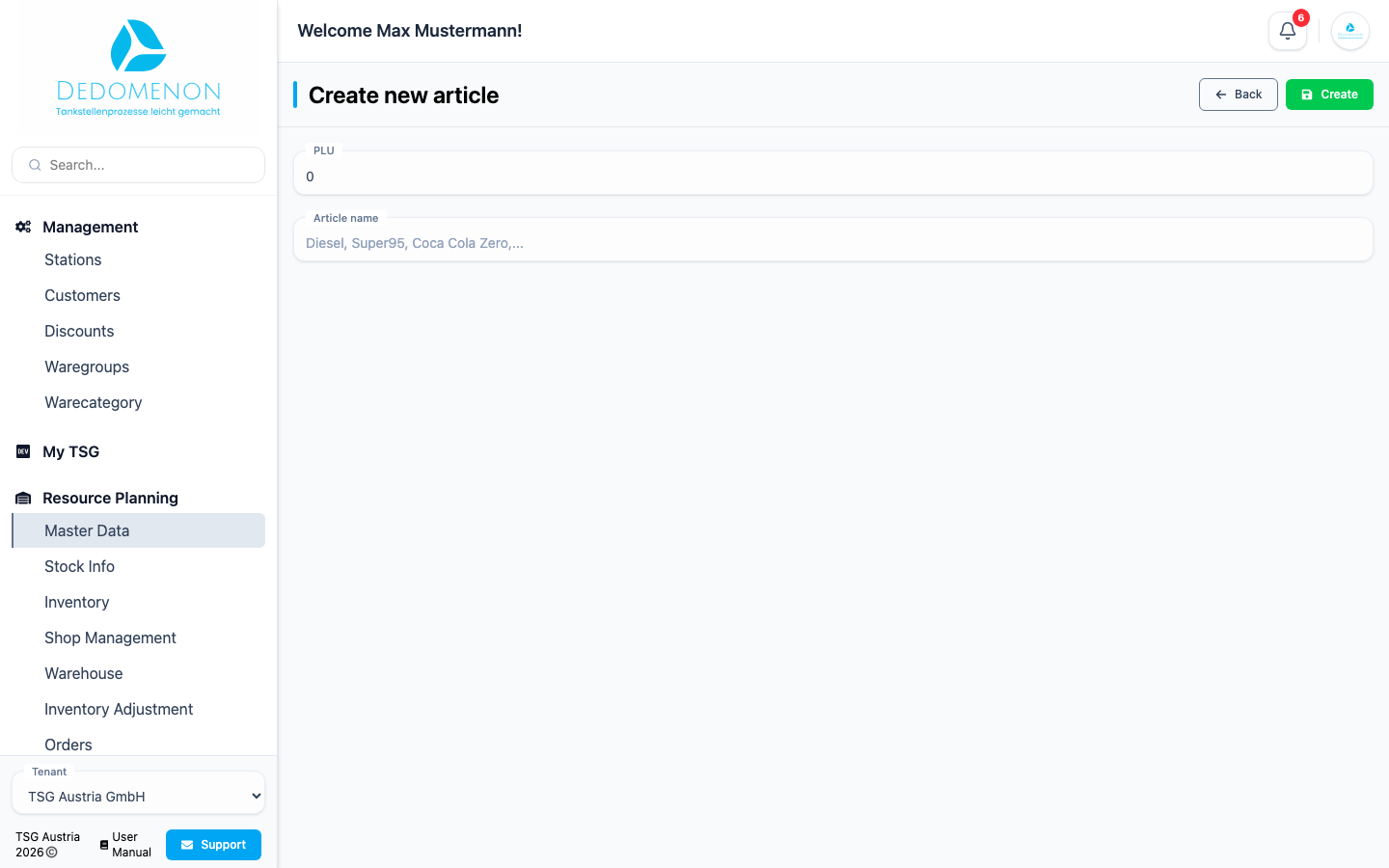Open the notifications bell
Image resolution: width=1389 pixels, height=868 pixels.
(1287, 31)
